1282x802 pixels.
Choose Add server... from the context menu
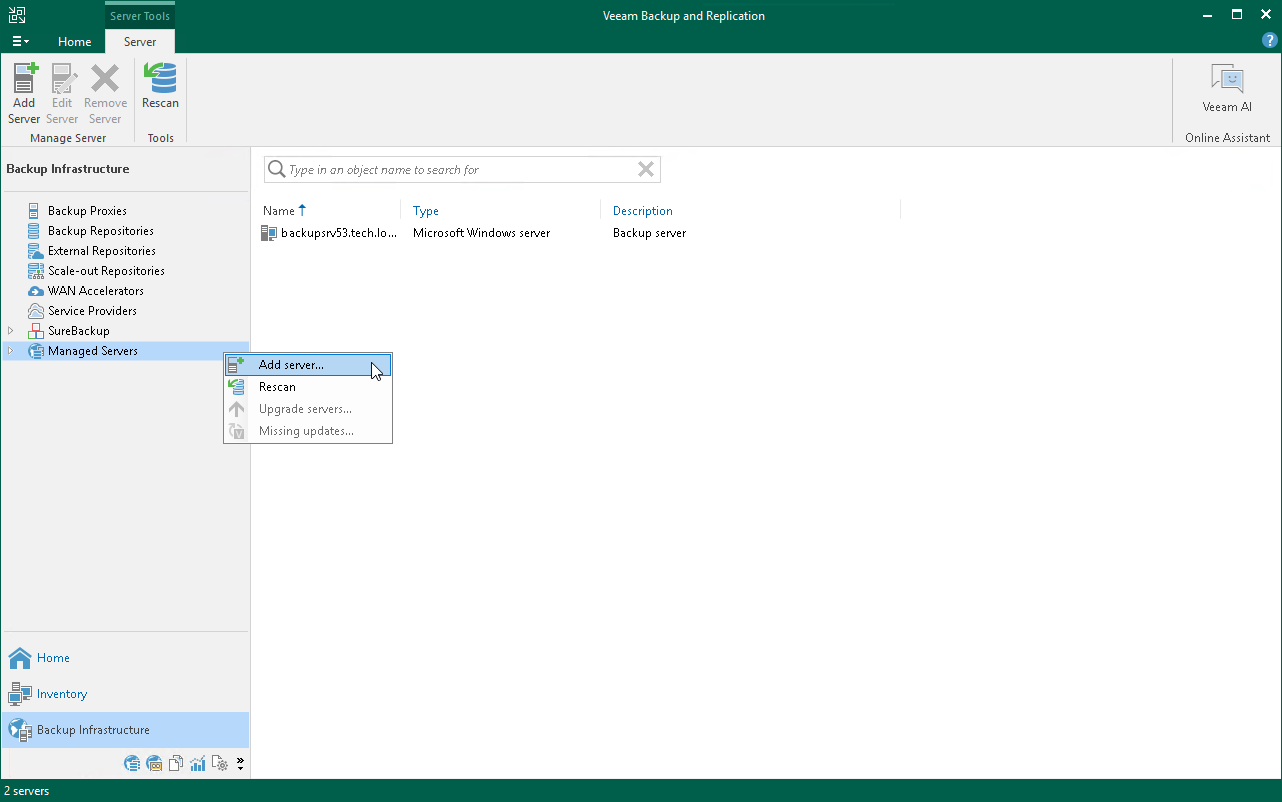[308, 365]
